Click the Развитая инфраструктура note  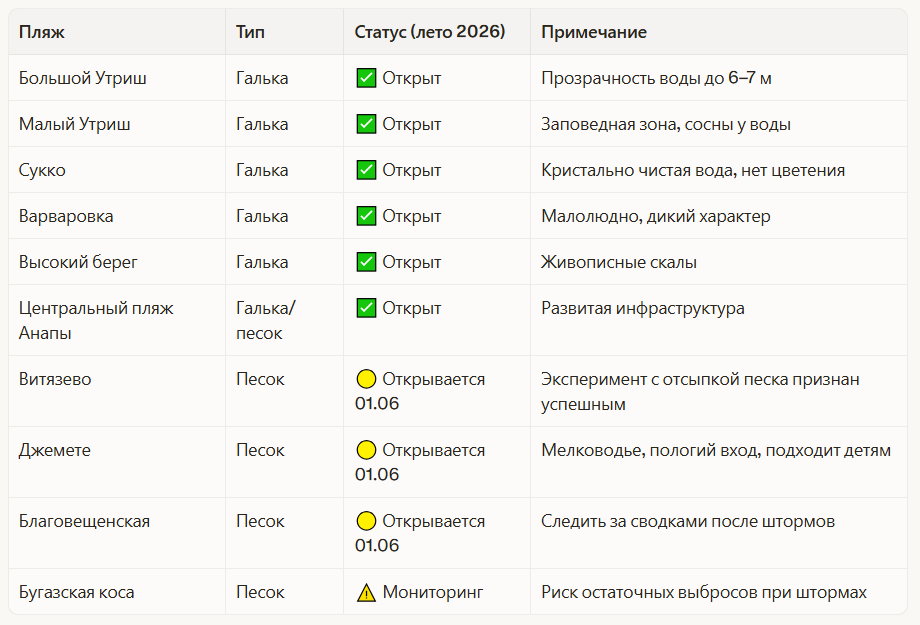(642, 308)
